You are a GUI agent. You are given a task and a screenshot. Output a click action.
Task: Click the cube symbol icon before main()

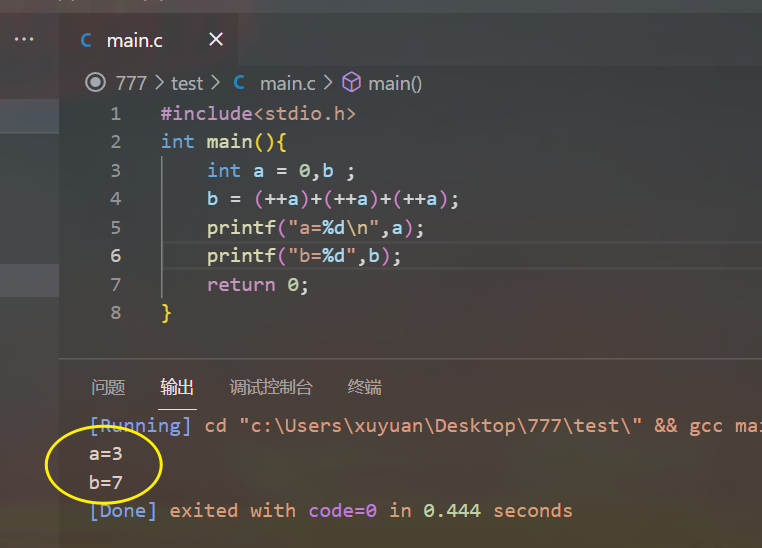click(x=351, y=82)
